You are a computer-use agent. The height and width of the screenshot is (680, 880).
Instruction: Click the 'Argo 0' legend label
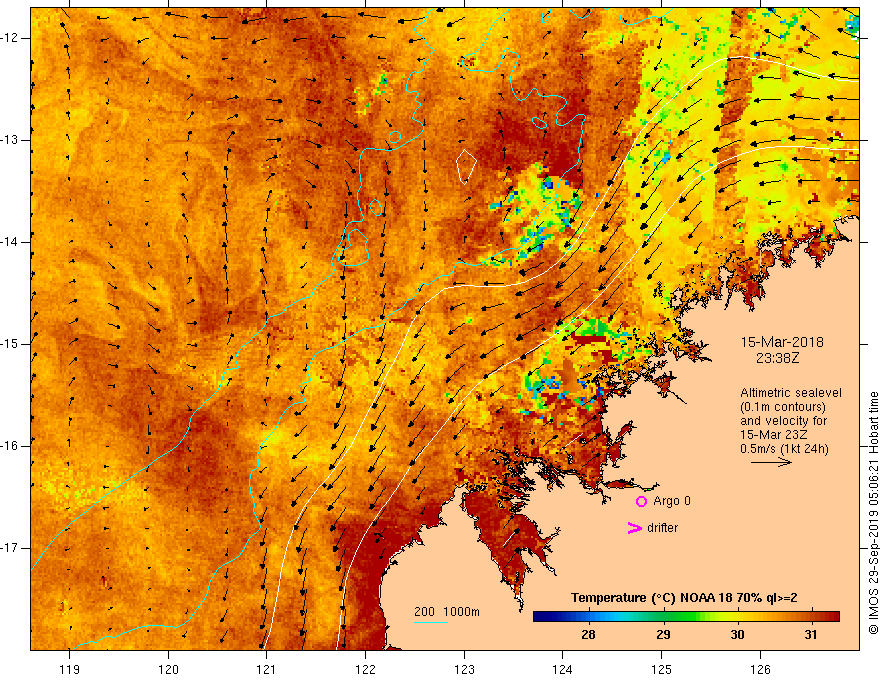pyautogui.click(x=672, y=501)
